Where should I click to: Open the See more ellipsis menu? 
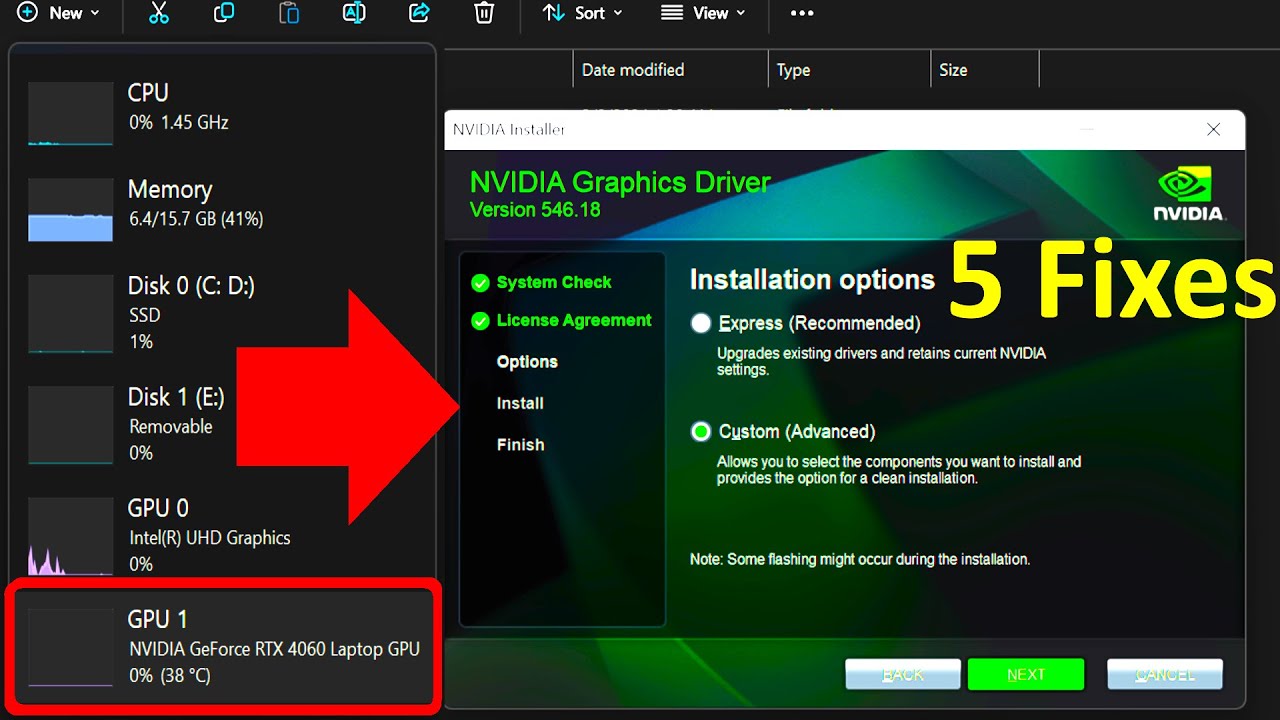(802, 13)
